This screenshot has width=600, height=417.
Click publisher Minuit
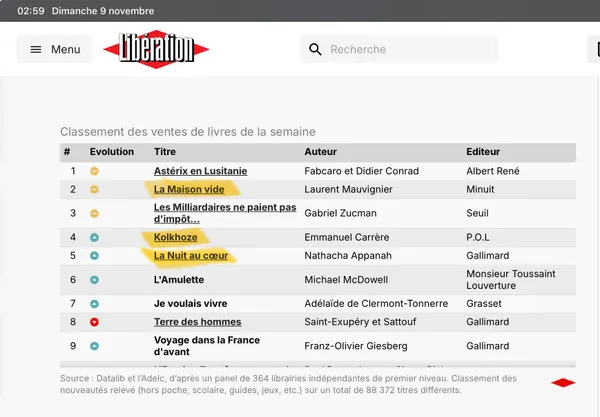tap(480, 189)
